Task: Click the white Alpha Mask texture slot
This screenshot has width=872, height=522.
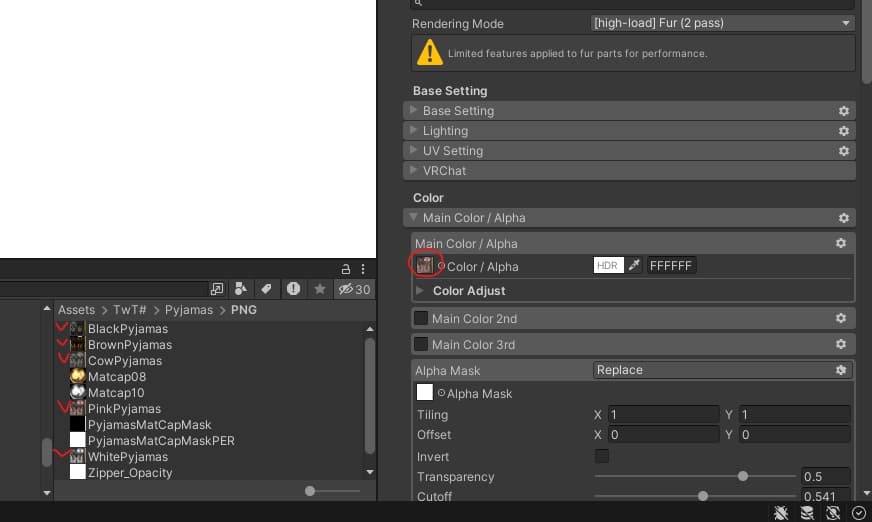Action: [425, 392]
